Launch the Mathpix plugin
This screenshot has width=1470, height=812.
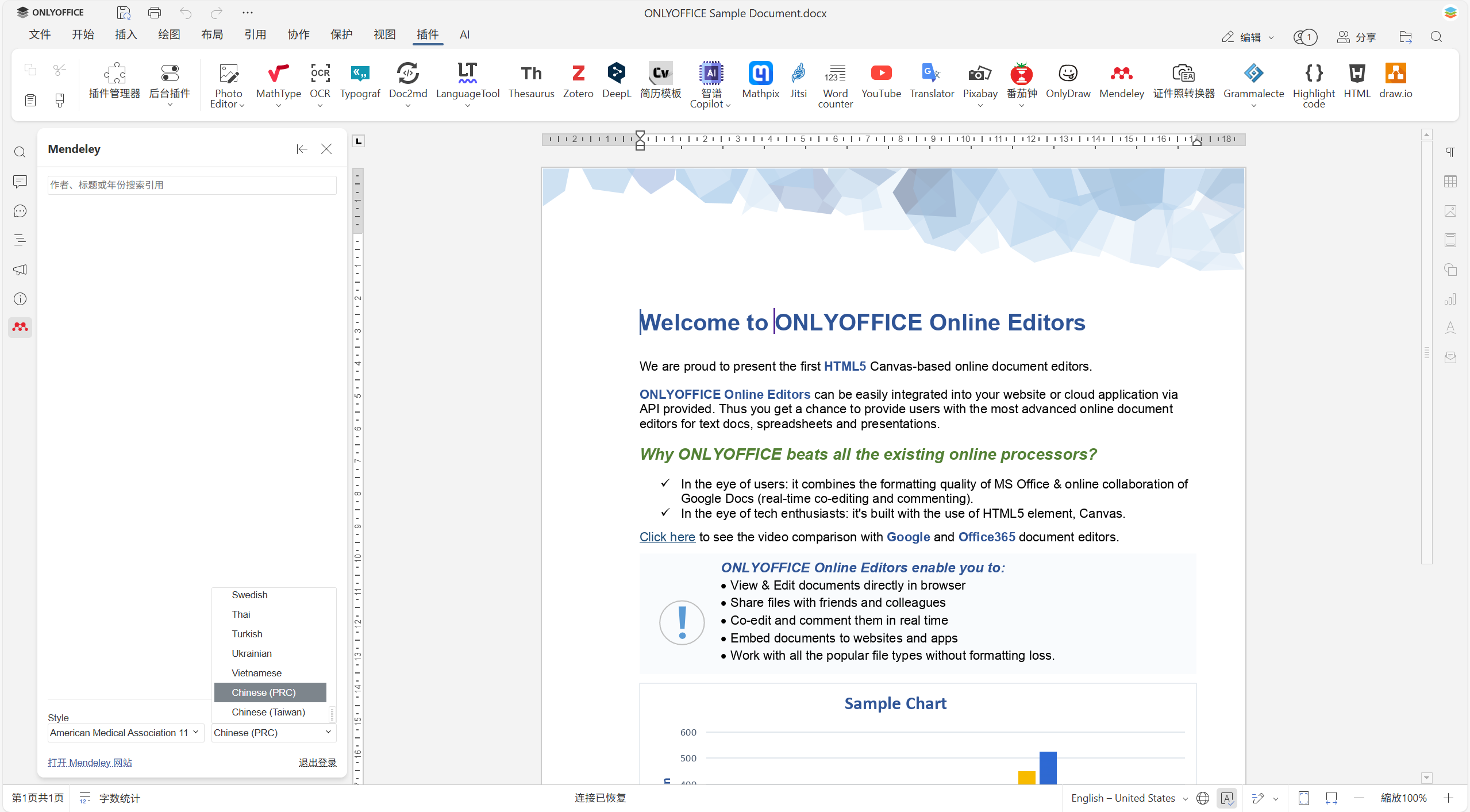click(760, 80)
